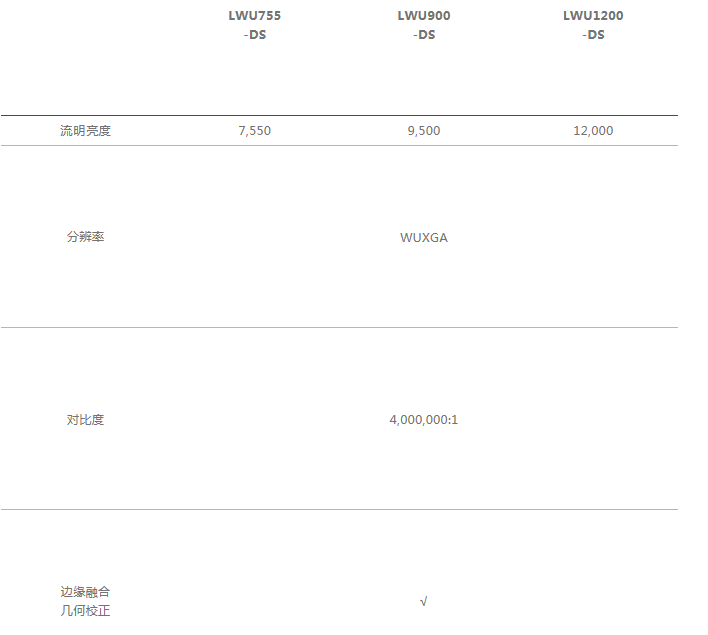Select the -DS suffix under LWU900

pyautogui.click(x=423, y=35)
